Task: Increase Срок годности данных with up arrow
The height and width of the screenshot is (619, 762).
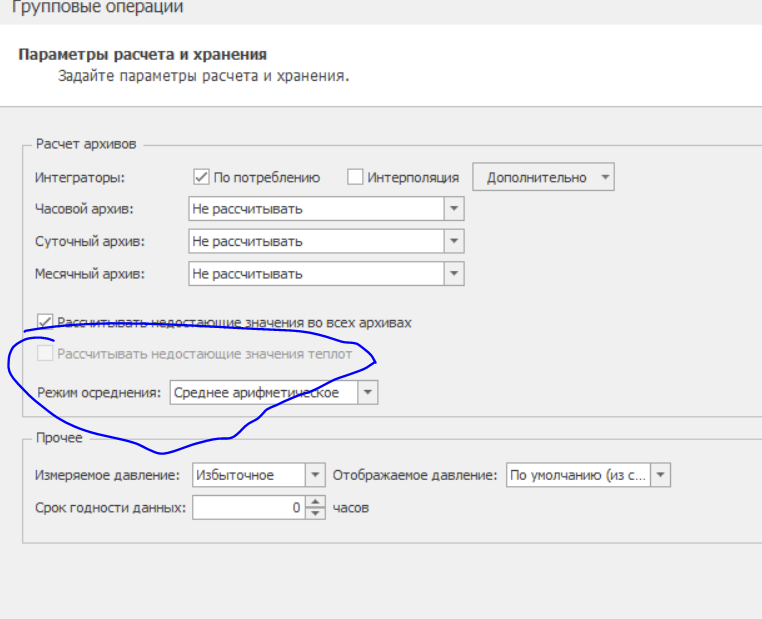Action: click(x=315, y=501)
